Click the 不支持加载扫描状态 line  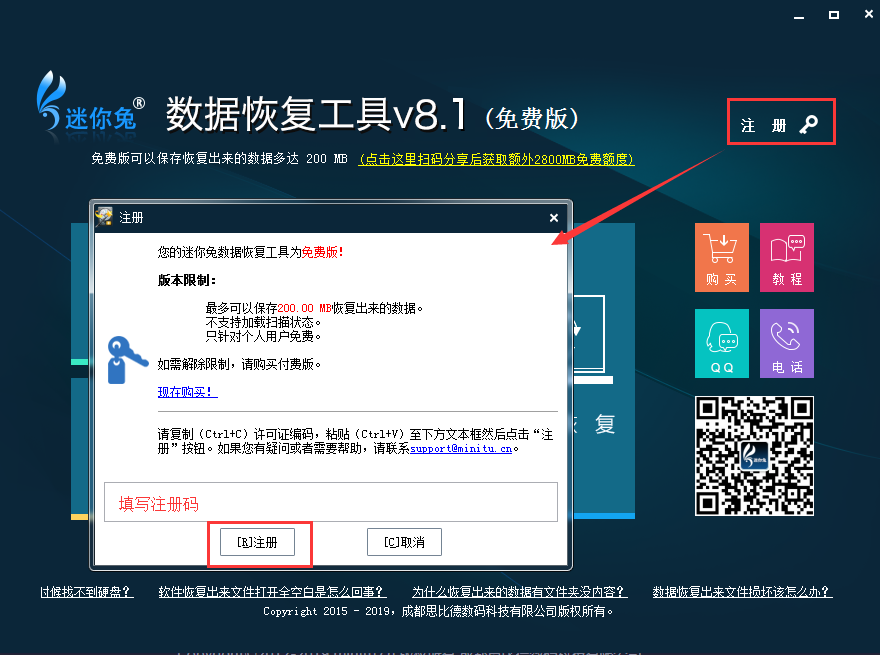click(263, 322)
